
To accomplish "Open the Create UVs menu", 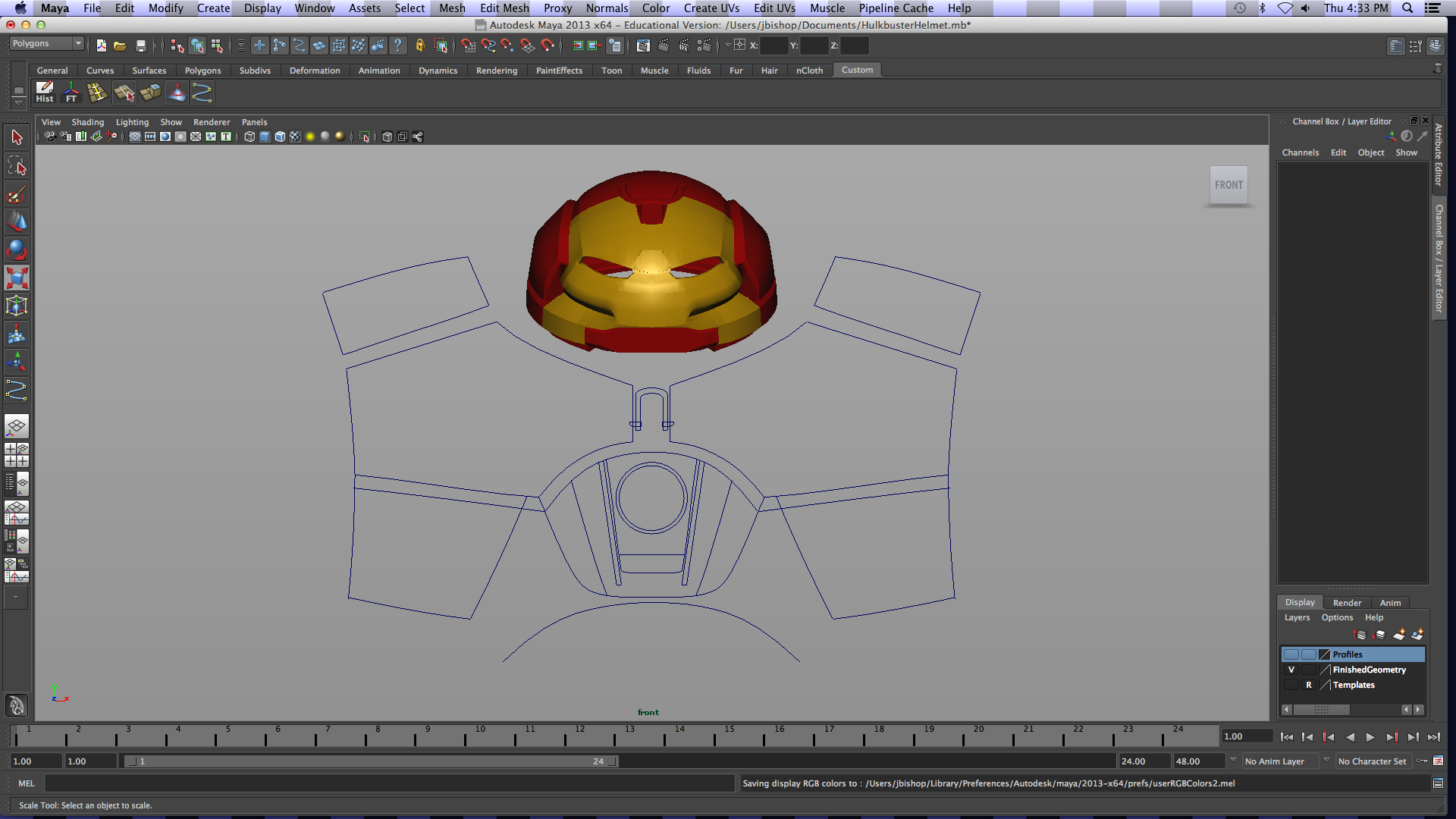I will point(711,8).
